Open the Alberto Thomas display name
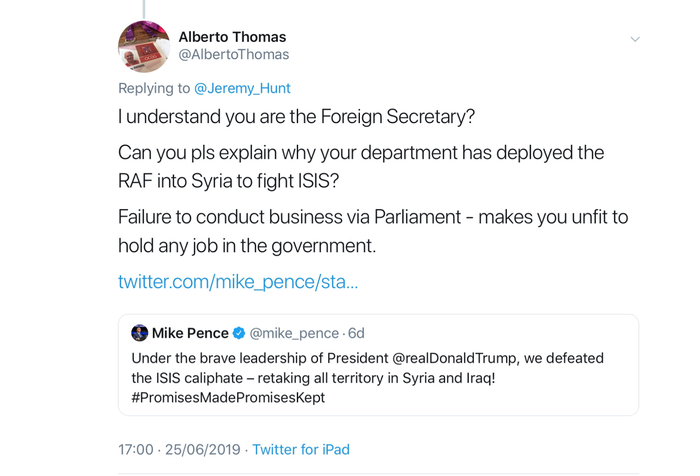The width and height of the screenshot is (700, 476). tap(232, 37)
